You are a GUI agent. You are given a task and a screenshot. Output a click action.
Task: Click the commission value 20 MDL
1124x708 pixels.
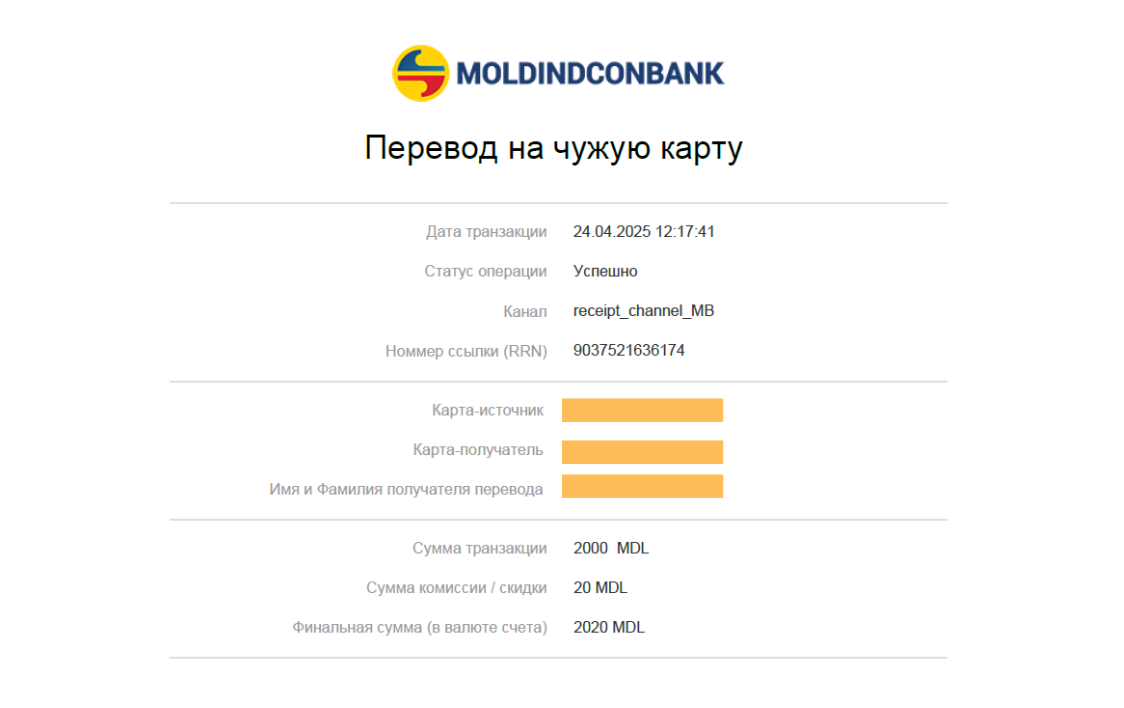[x=600, y=588]
